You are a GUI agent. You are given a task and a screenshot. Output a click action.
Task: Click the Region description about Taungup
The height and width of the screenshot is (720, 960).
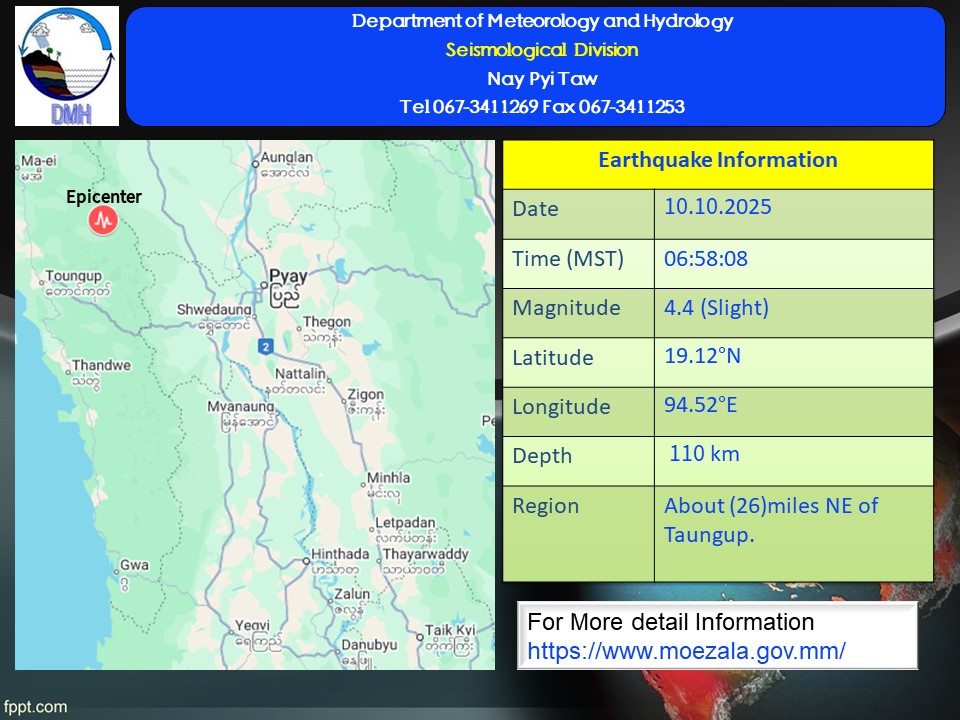770,520
